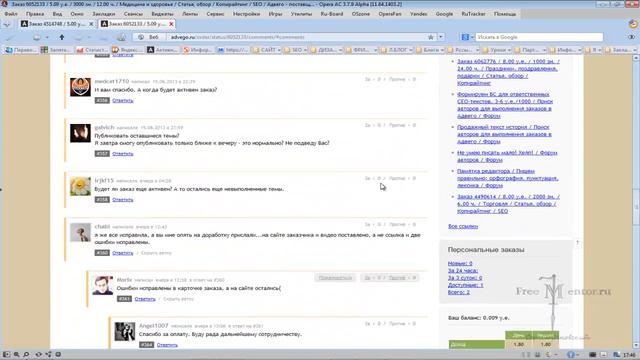Open the Заказ 4490614 sidebar link
Screen dimensions: 640x360
click(508, 204)
